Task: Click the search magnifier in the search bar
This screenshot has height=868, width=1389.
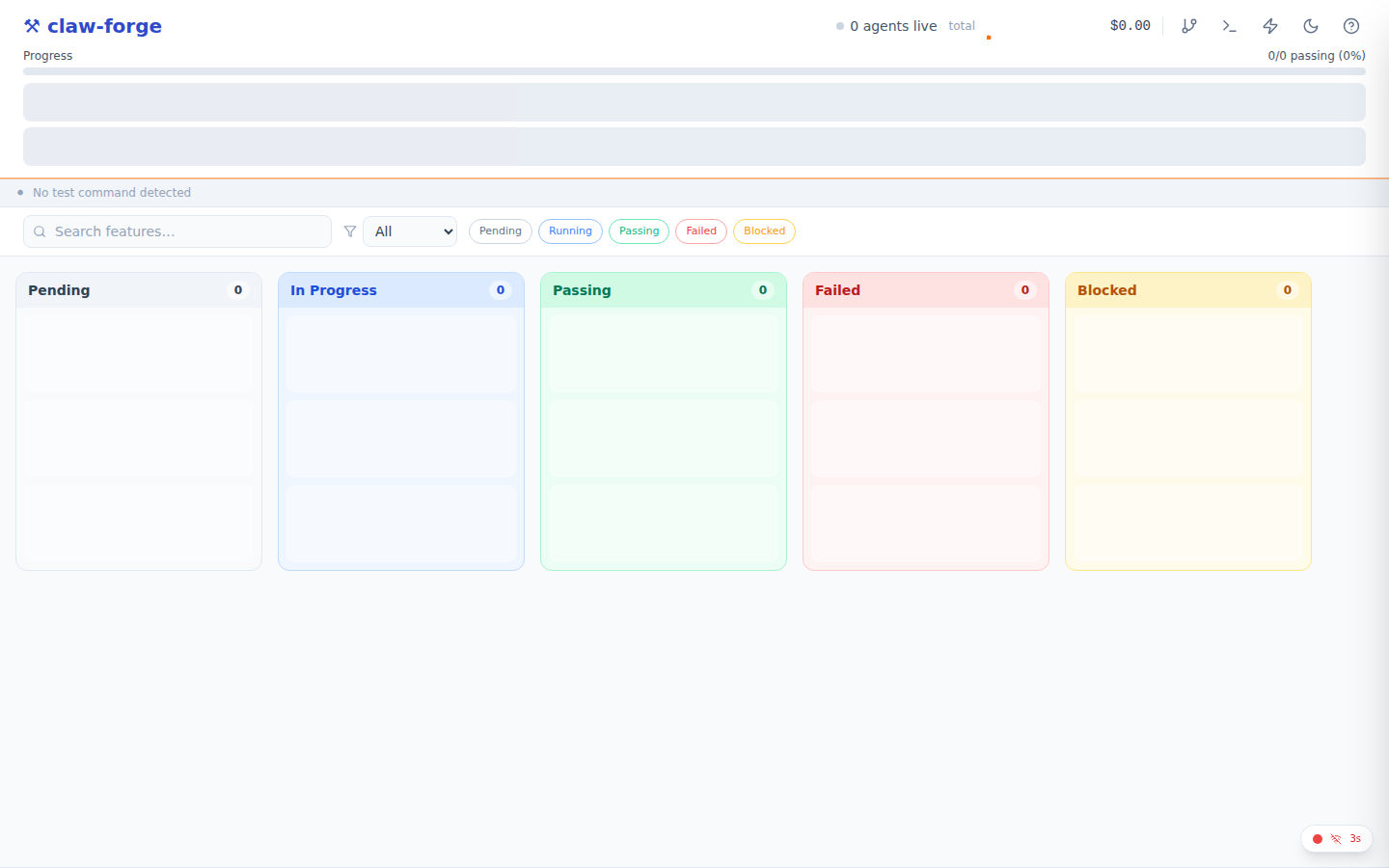Action: tap(40, 231)
